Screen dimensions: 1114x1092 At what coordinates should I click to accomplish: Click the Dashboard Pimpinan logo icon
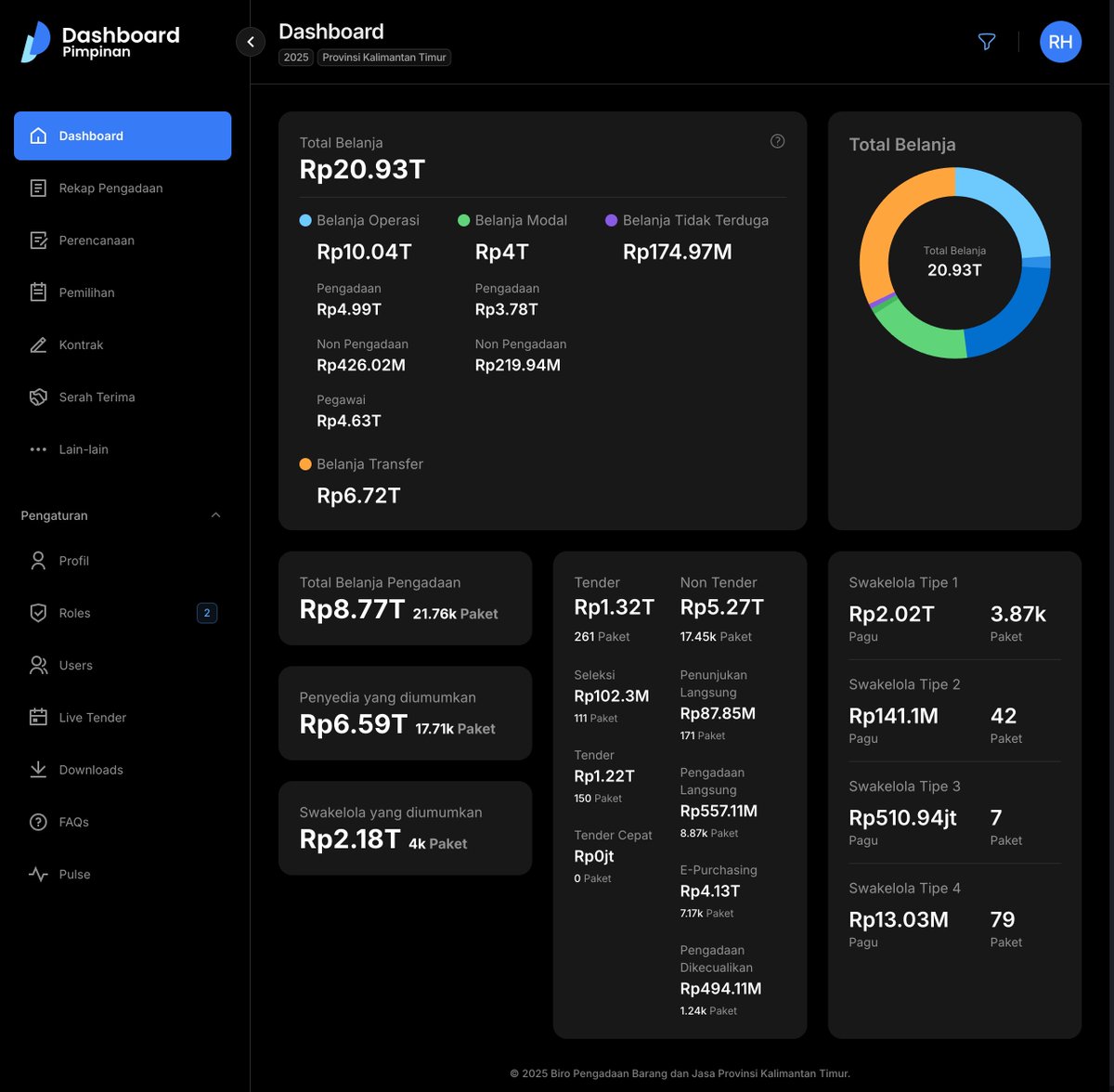pyautogui.click(x=36, y=42)
